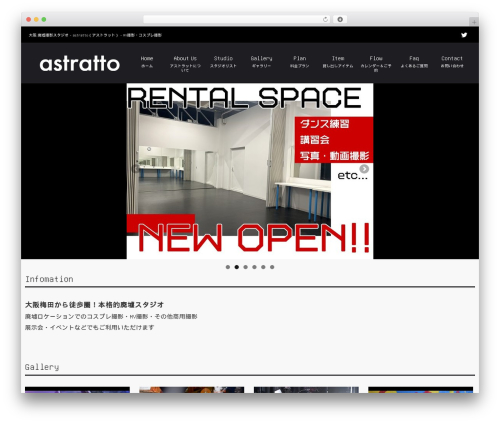This screenshot has width=500, height=423.
Task: Select the fourth slide dot
Action: click(254, 267)
